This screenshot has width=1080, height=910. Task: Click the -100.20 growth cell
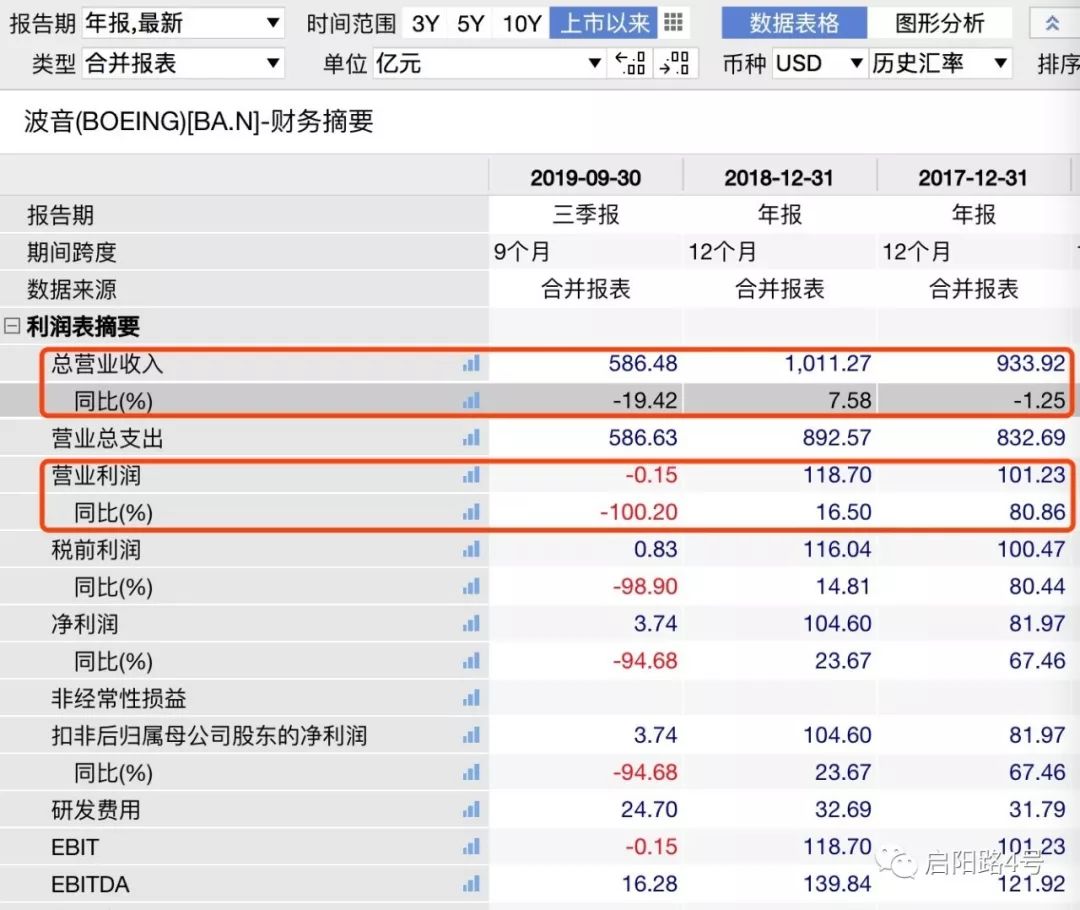coord(639,513)
